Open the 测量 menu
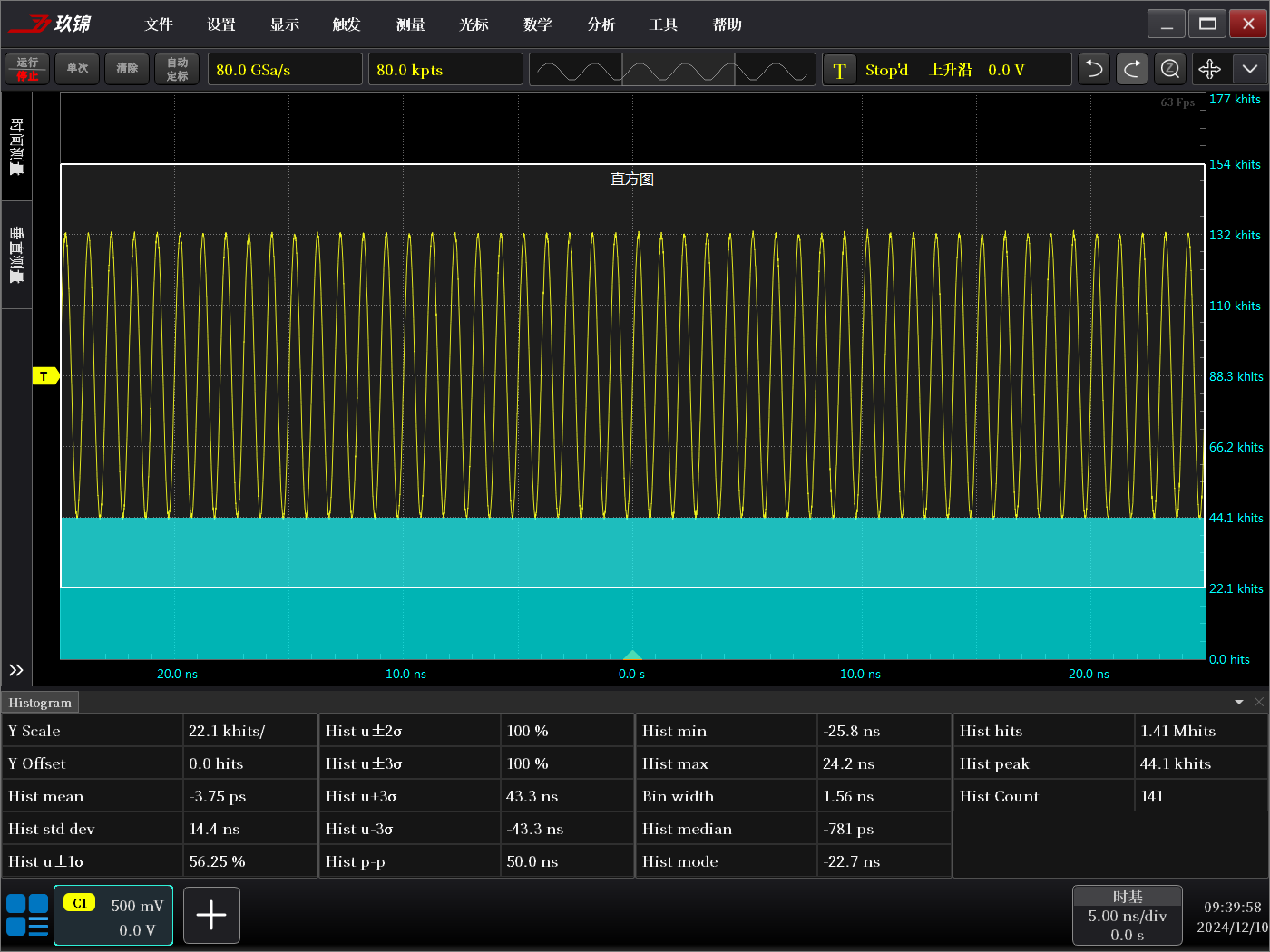 411,24
